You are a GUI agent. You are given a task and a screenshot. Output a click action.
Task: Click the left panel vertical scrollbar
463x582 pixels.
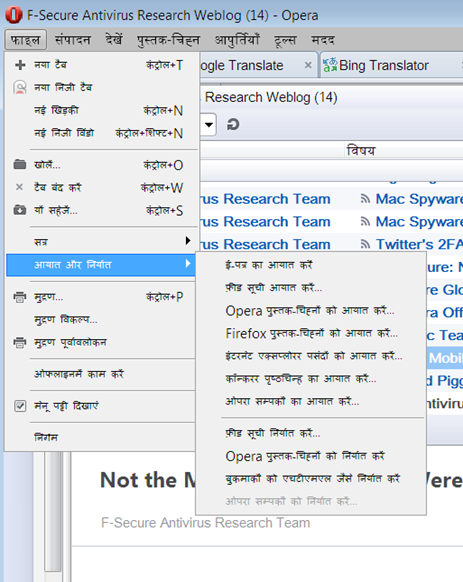(53, 512)
